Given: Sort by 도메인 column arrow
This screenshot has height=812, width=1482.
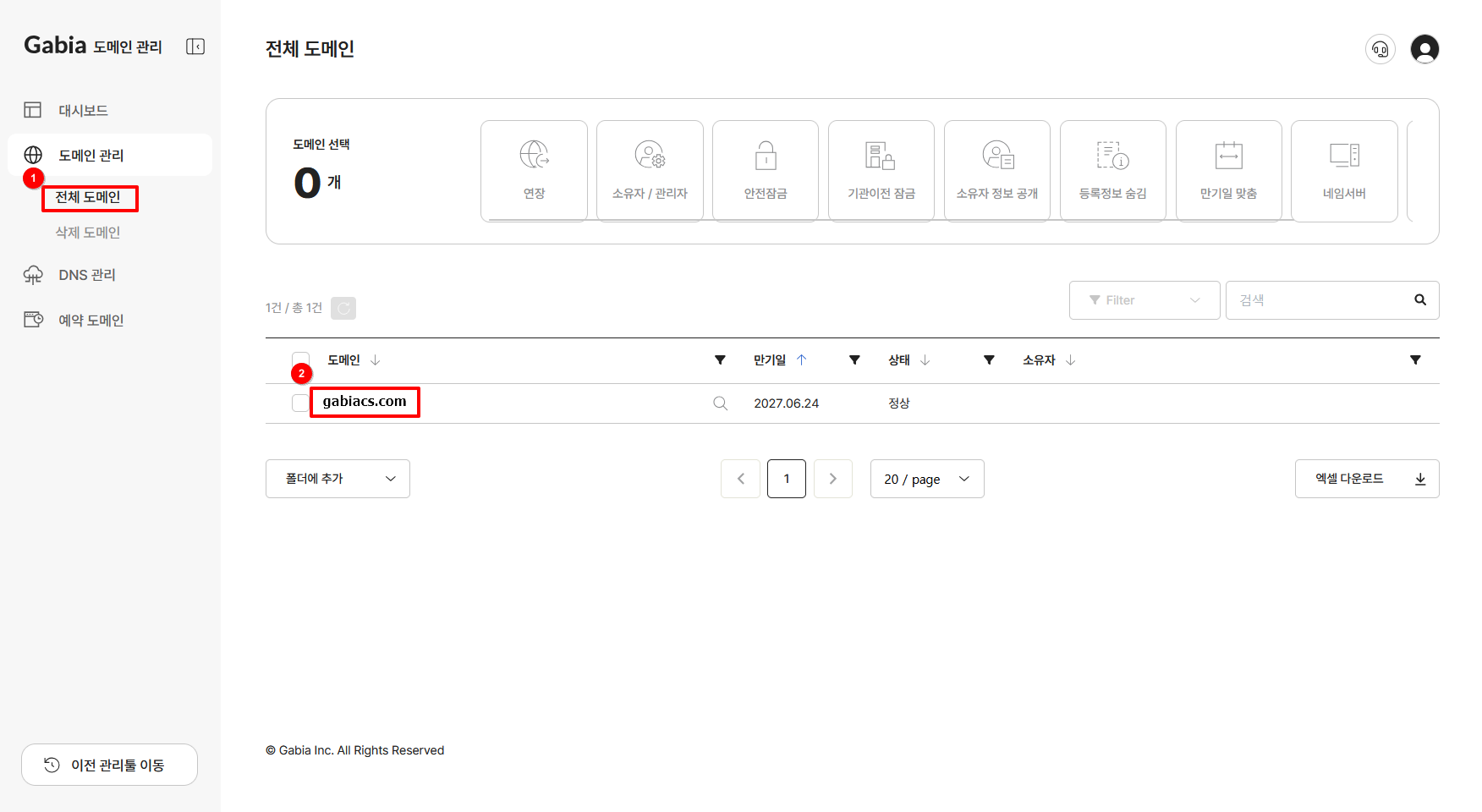Looking at the screenshot, I should tap(376, 360).
